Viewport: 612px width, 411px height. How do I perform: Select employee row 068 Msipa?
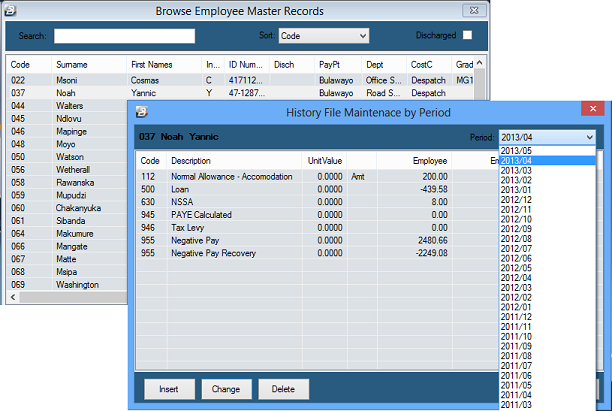click(x=67, y=272)
